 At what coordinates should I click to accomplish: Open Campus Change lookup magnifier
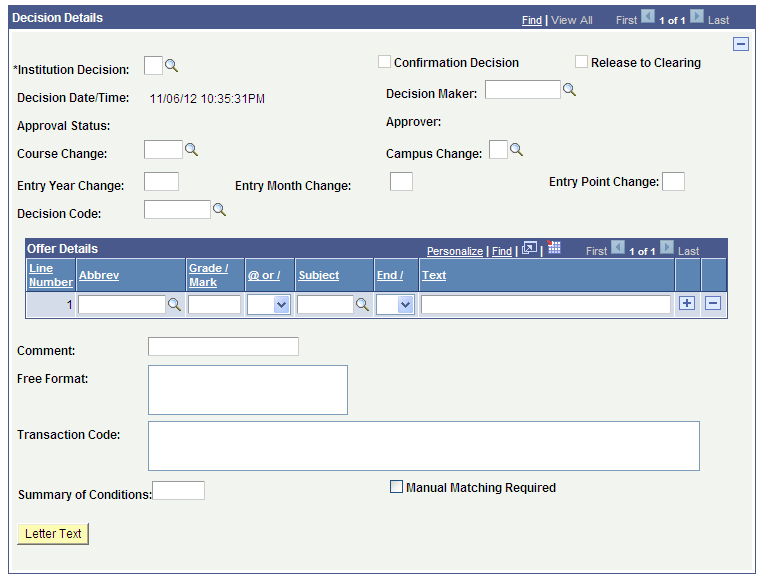point(516,150)
